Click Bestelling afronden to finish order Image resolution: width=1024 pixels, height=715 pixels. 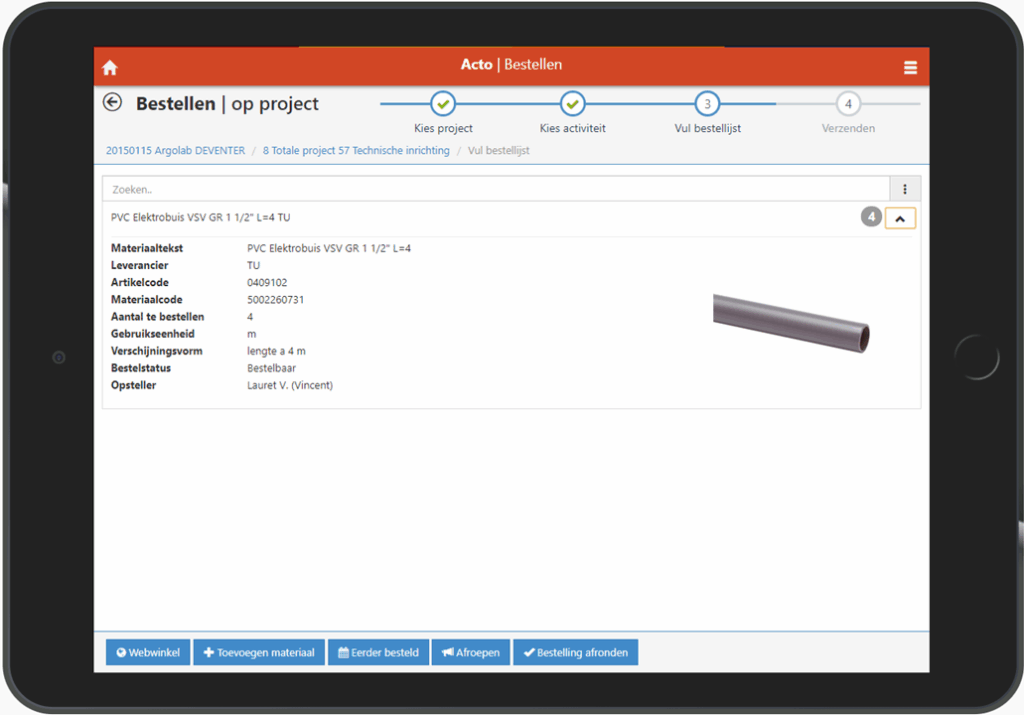pos(575,653)
